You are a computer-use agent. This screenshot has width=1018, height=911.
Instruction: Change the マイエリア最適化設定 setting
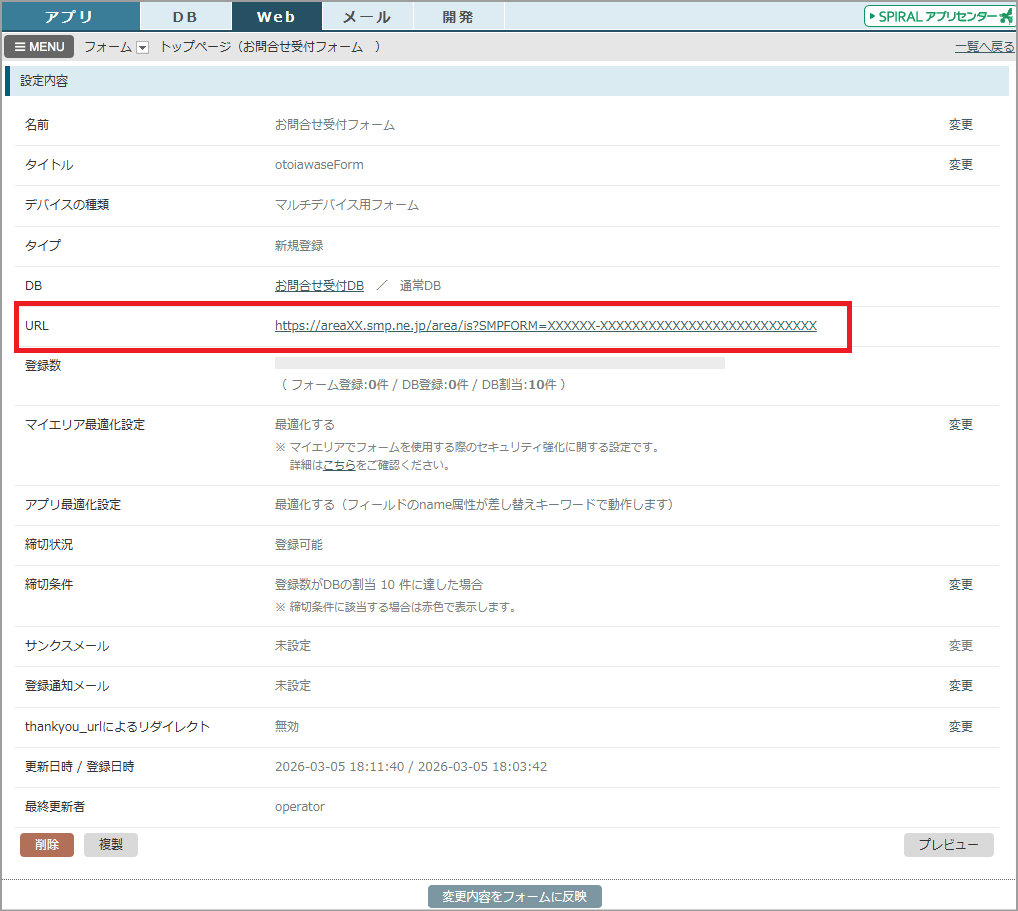(x=960, y=425)
